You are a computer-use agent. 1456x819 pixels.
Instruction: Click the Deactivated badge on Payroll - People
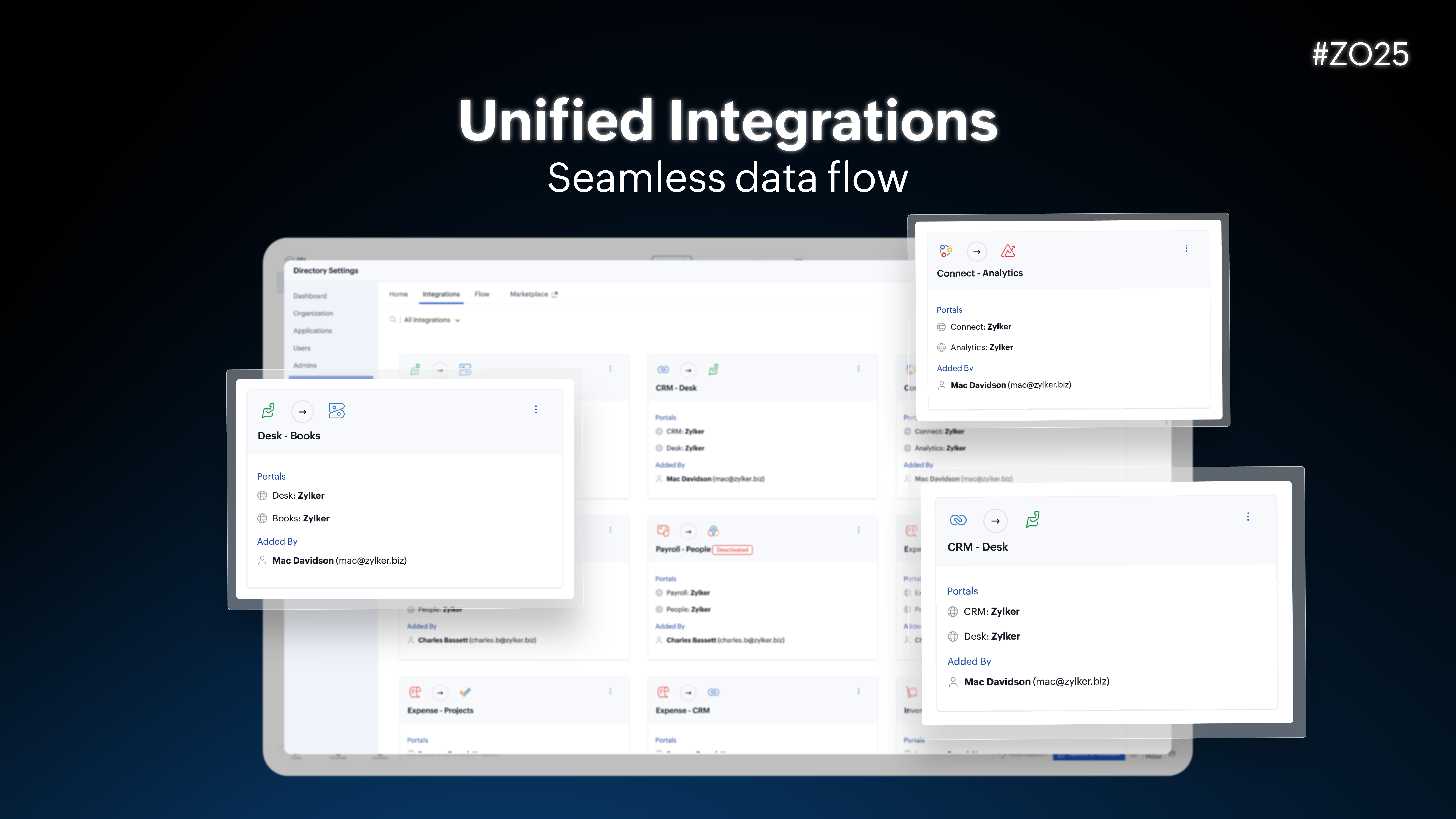(733, 549)
